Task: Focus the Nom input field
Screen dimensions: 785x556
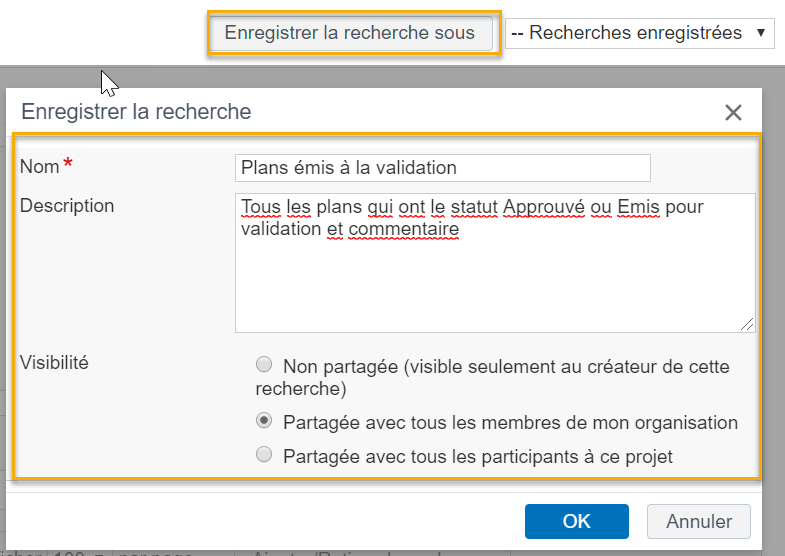Action: point(443,168)
